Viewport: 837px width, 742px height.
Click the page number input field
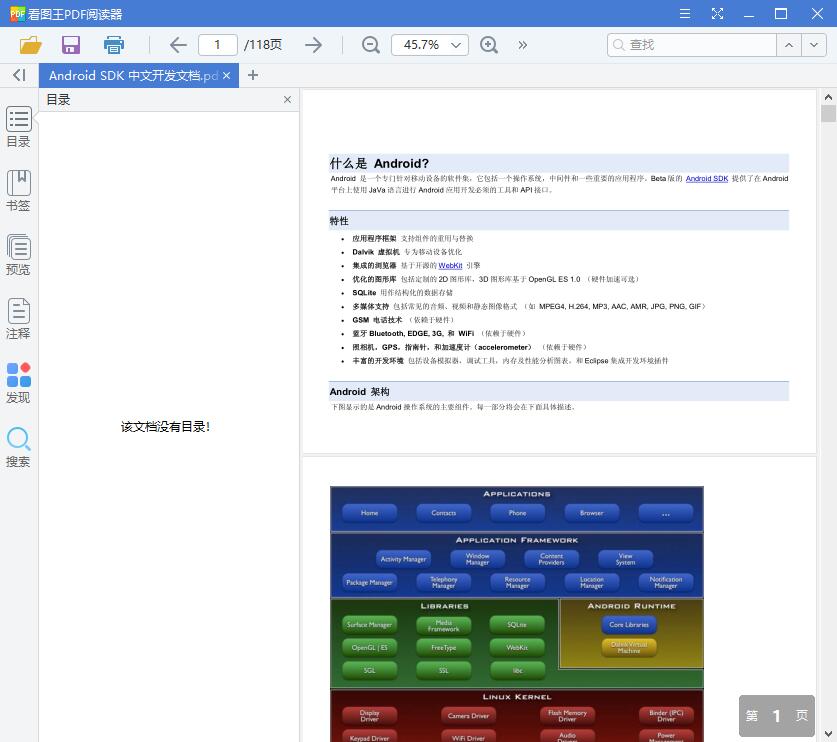[x=217, y=45]
